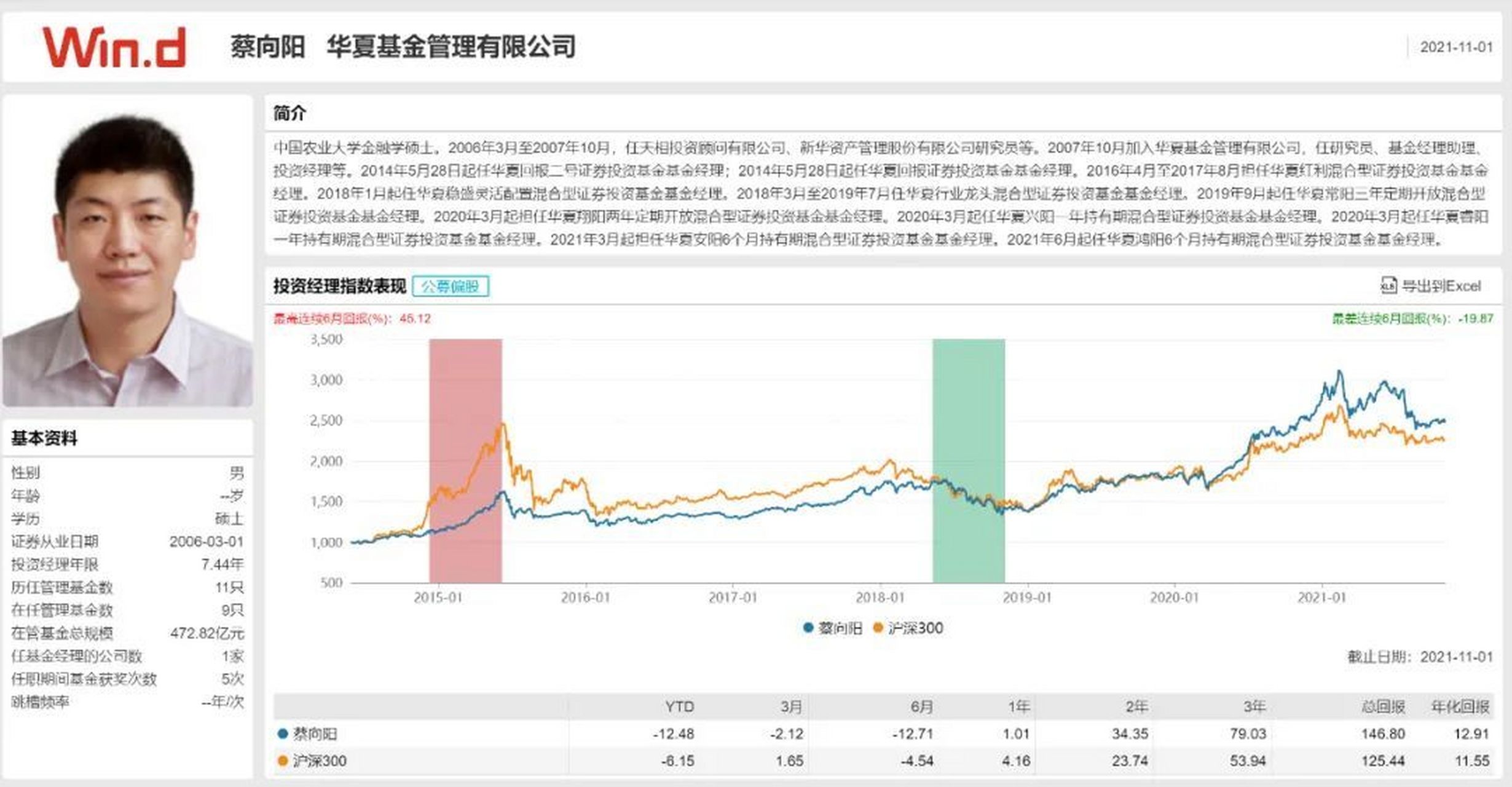Click the 简介 section heading
This screenshot has width=1512, height=787.
289,113
